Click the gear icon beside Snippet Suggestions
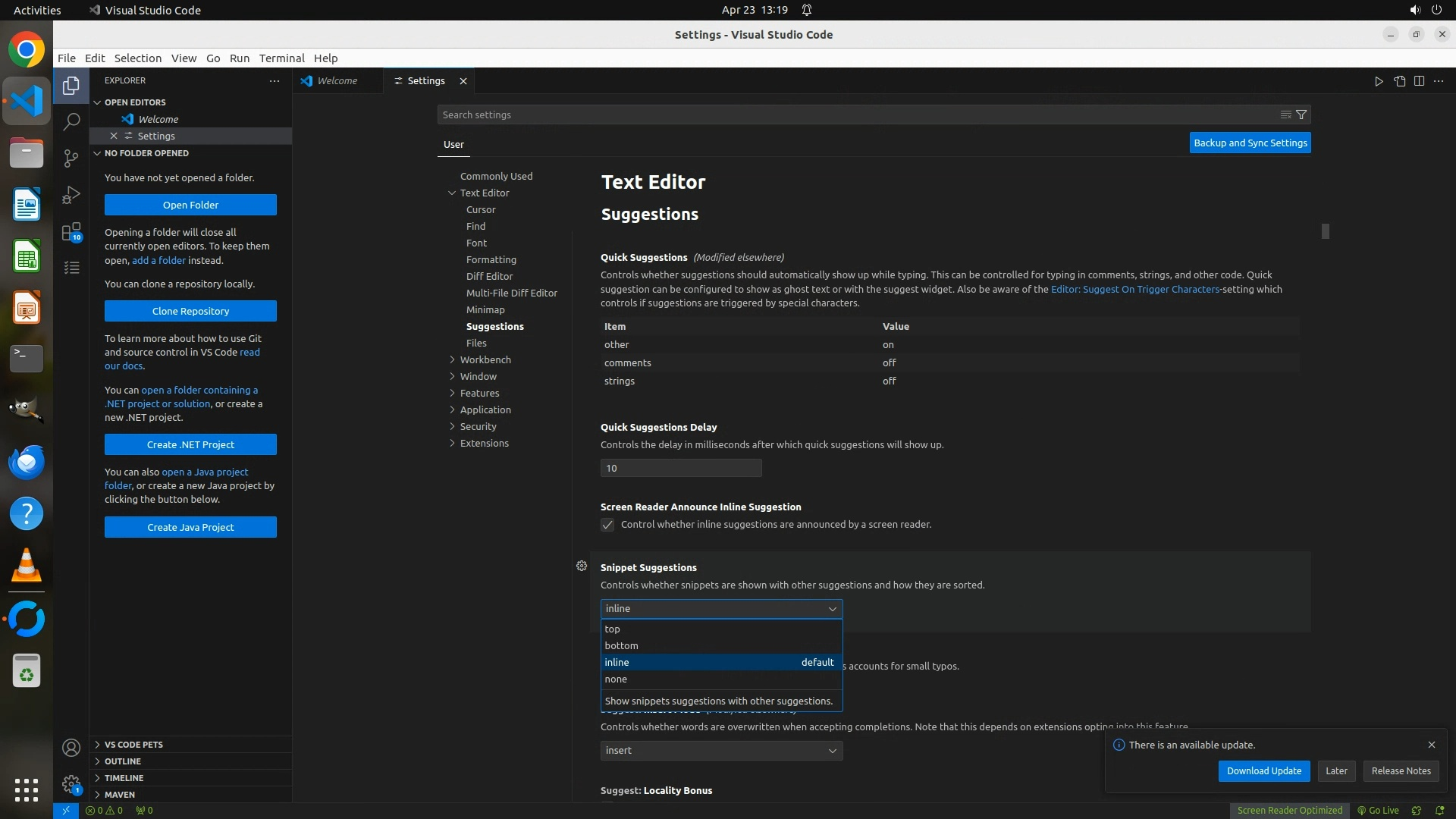The height and width of the screenshot is (819, 1456). coord(582,566)
